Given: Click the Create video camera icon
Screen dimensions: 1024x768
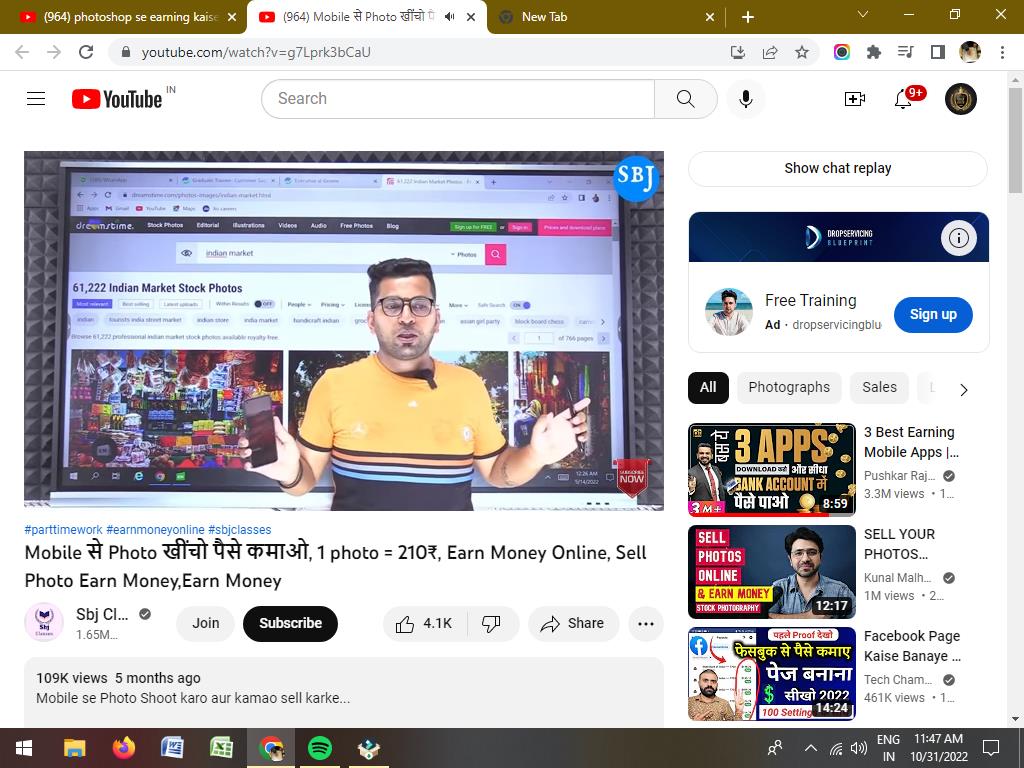Looking at the screenshot, I should click(x=854, y=98).
